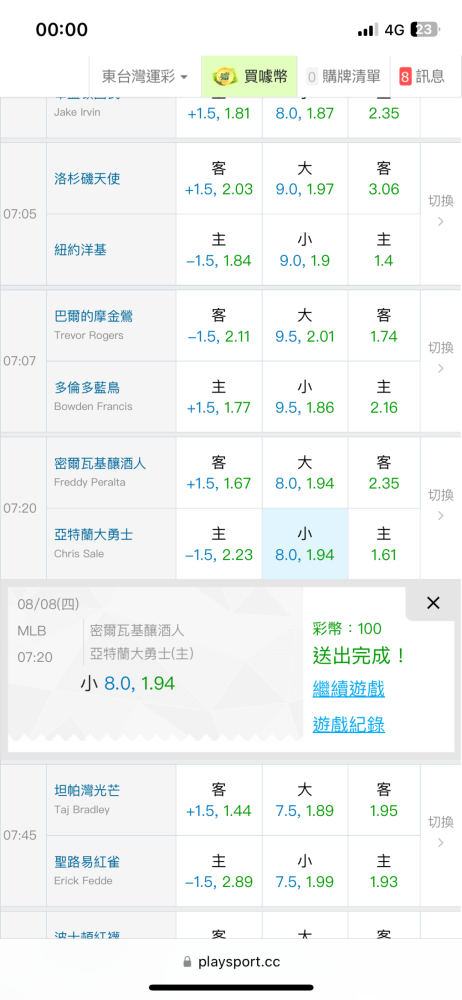462x1000 pixels.
Task: Select 巴爾的摩金鶯 客 -1.5, 2.11 spread
Action: click(x=219, y=325)
